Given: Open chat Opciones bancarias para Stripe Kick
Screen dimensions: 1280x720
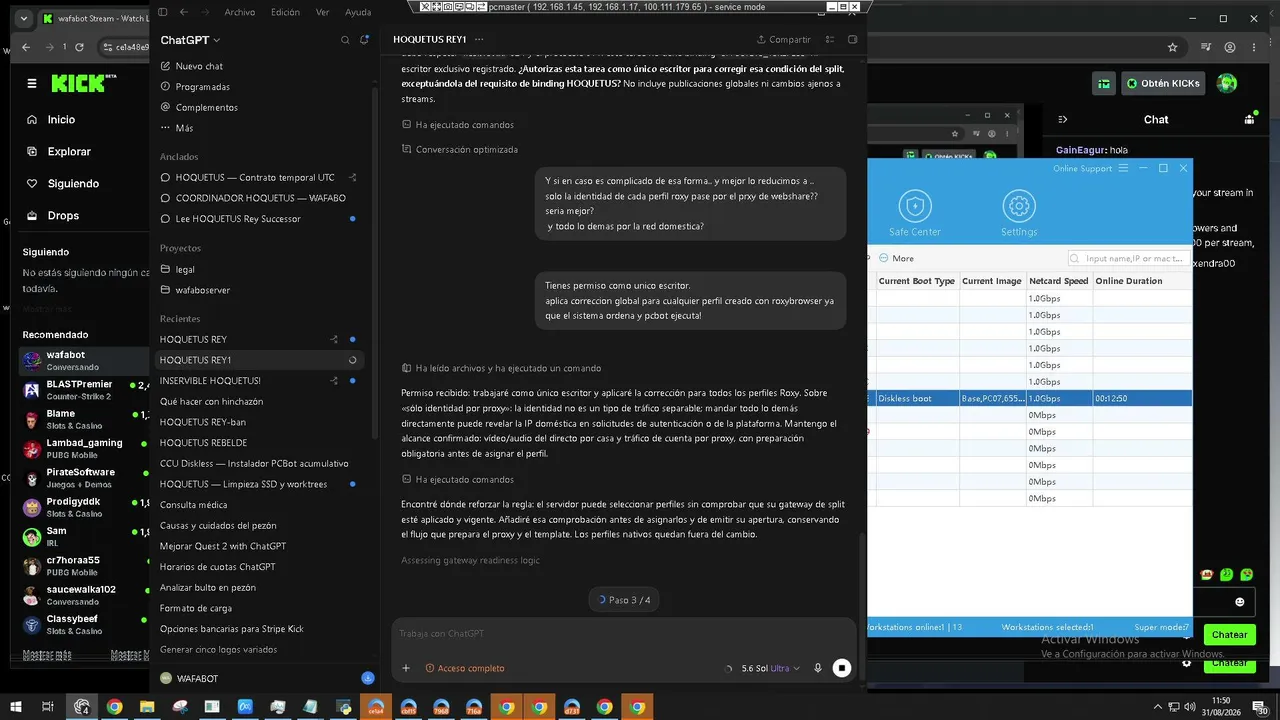Looking at the screenshot, I should (231, 629).
